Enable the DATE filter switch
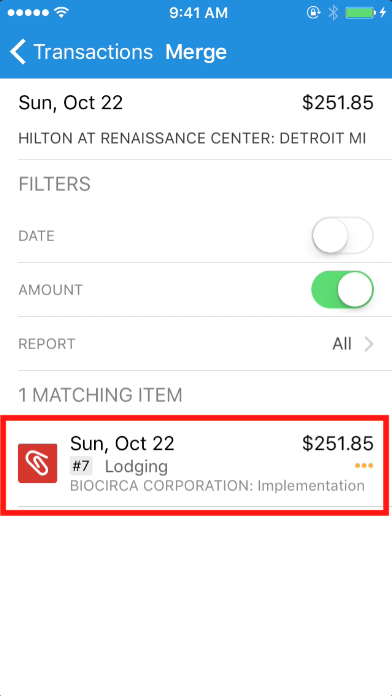This screenshot has width=392, height=696. (342, 235)
